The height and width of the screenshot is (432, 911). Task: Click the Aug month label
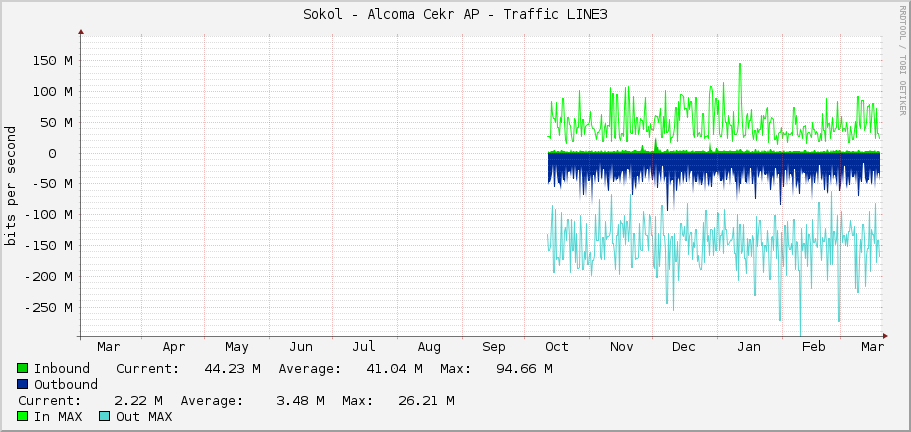(429, 347)
